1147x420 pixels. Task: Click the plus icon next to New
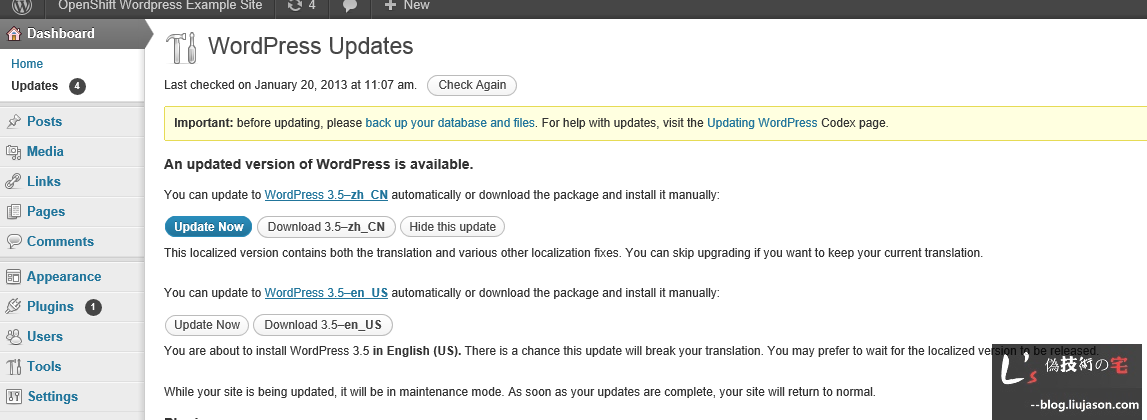pos(390,5)
